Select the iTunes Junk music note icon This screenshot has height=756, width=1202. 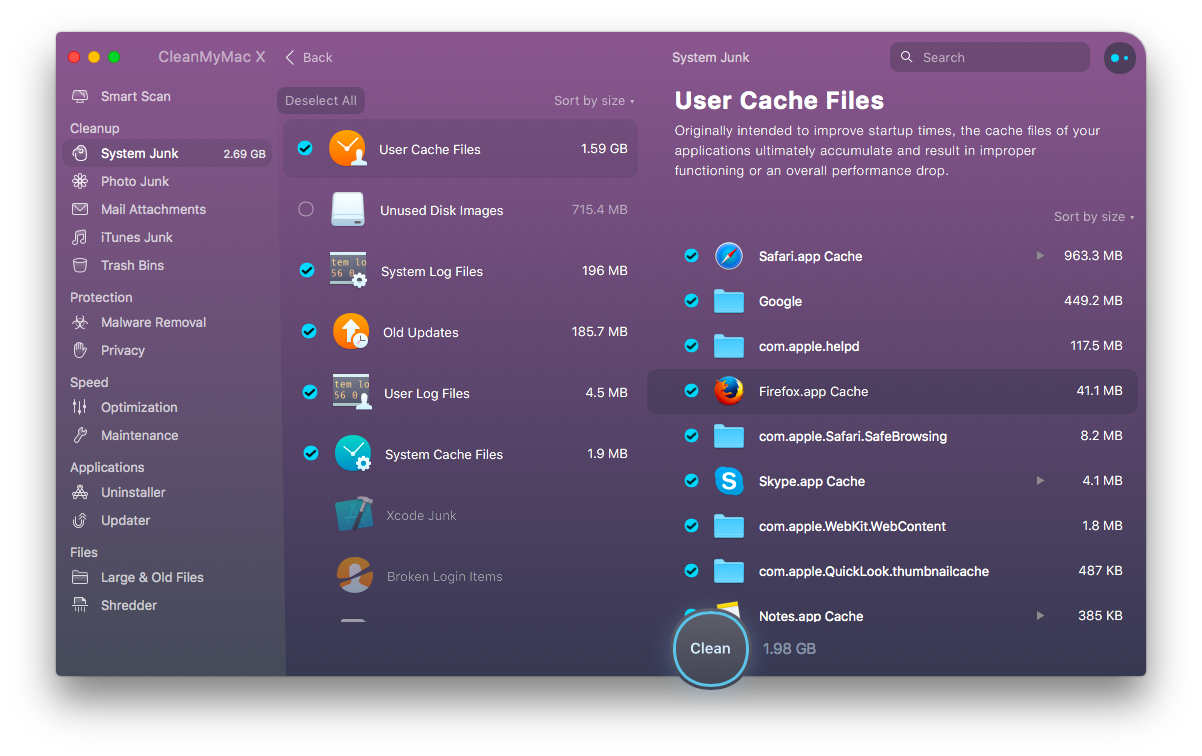pos(80,238)
